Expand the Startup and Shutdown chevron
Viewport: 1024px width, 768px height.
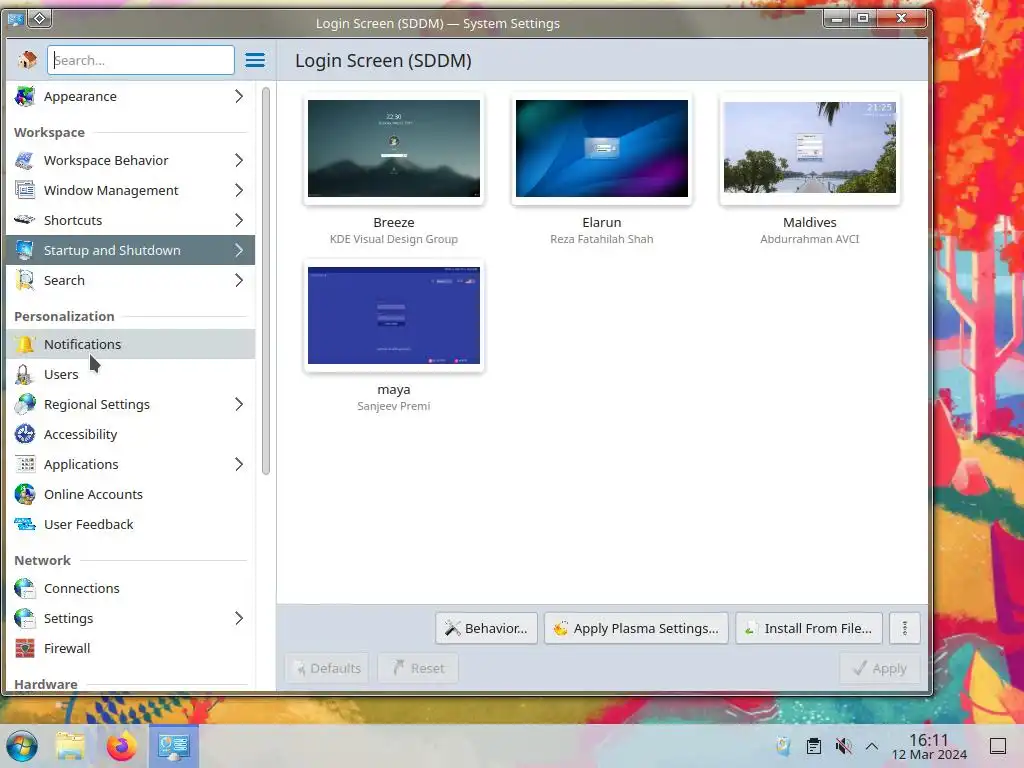coord(239,250)
